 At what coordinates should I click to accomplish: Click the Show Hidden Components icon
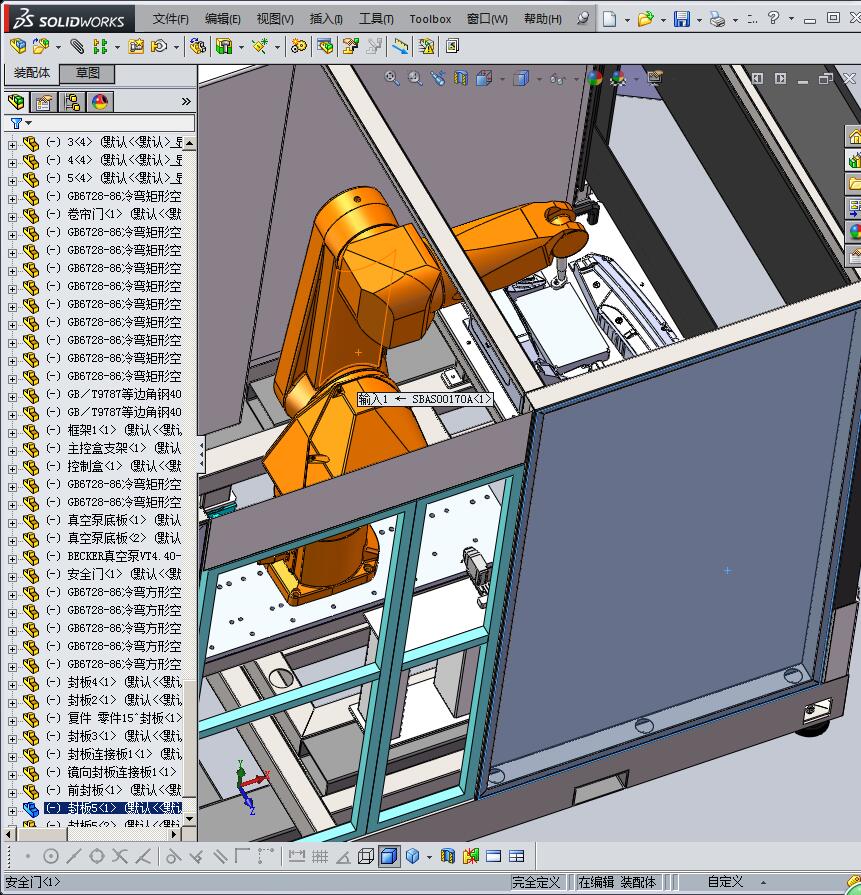(x=198, y=46)
